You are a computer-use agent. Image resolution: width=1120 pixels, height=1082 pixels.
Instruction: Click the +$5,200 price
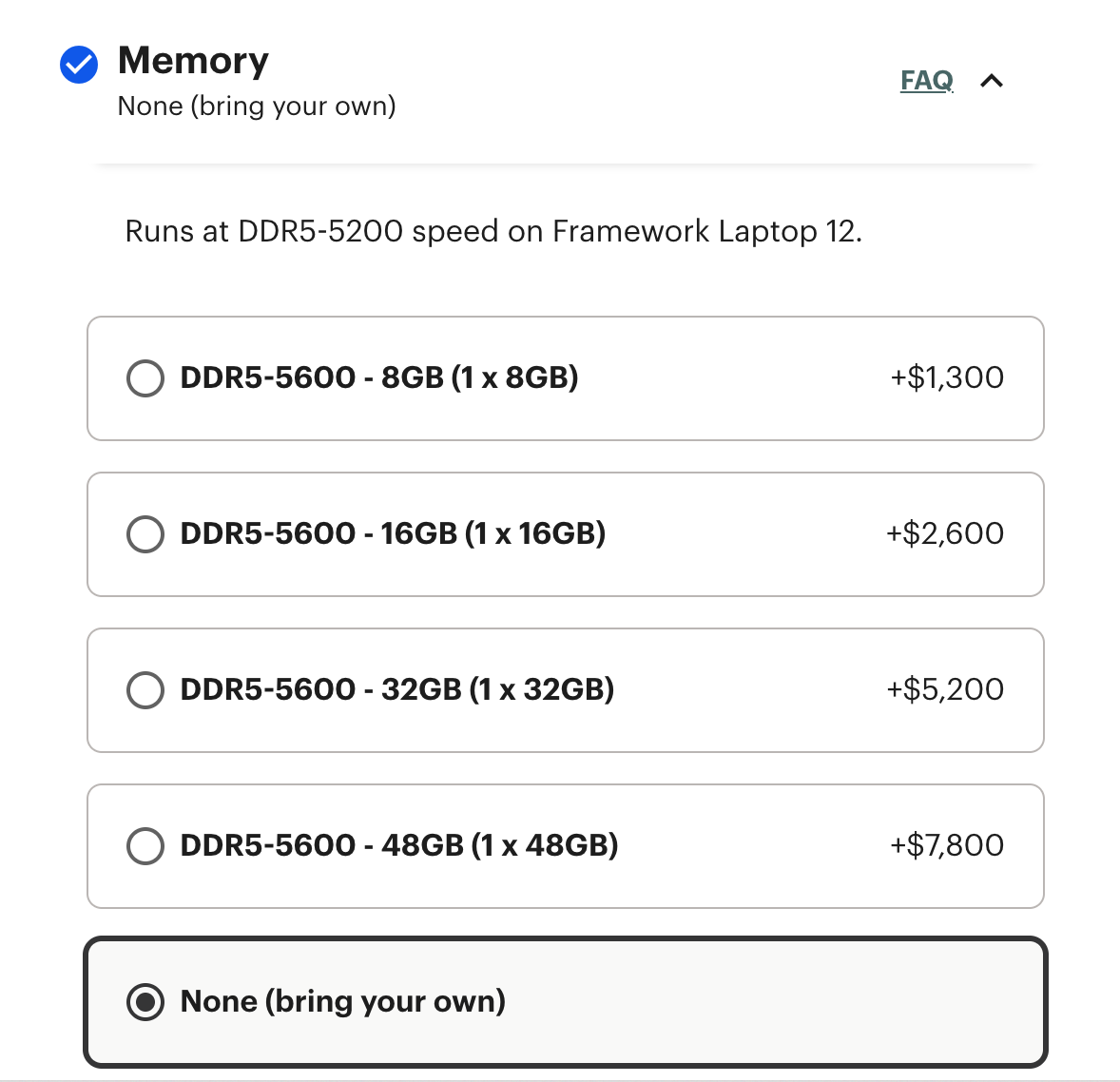point(945,690)
